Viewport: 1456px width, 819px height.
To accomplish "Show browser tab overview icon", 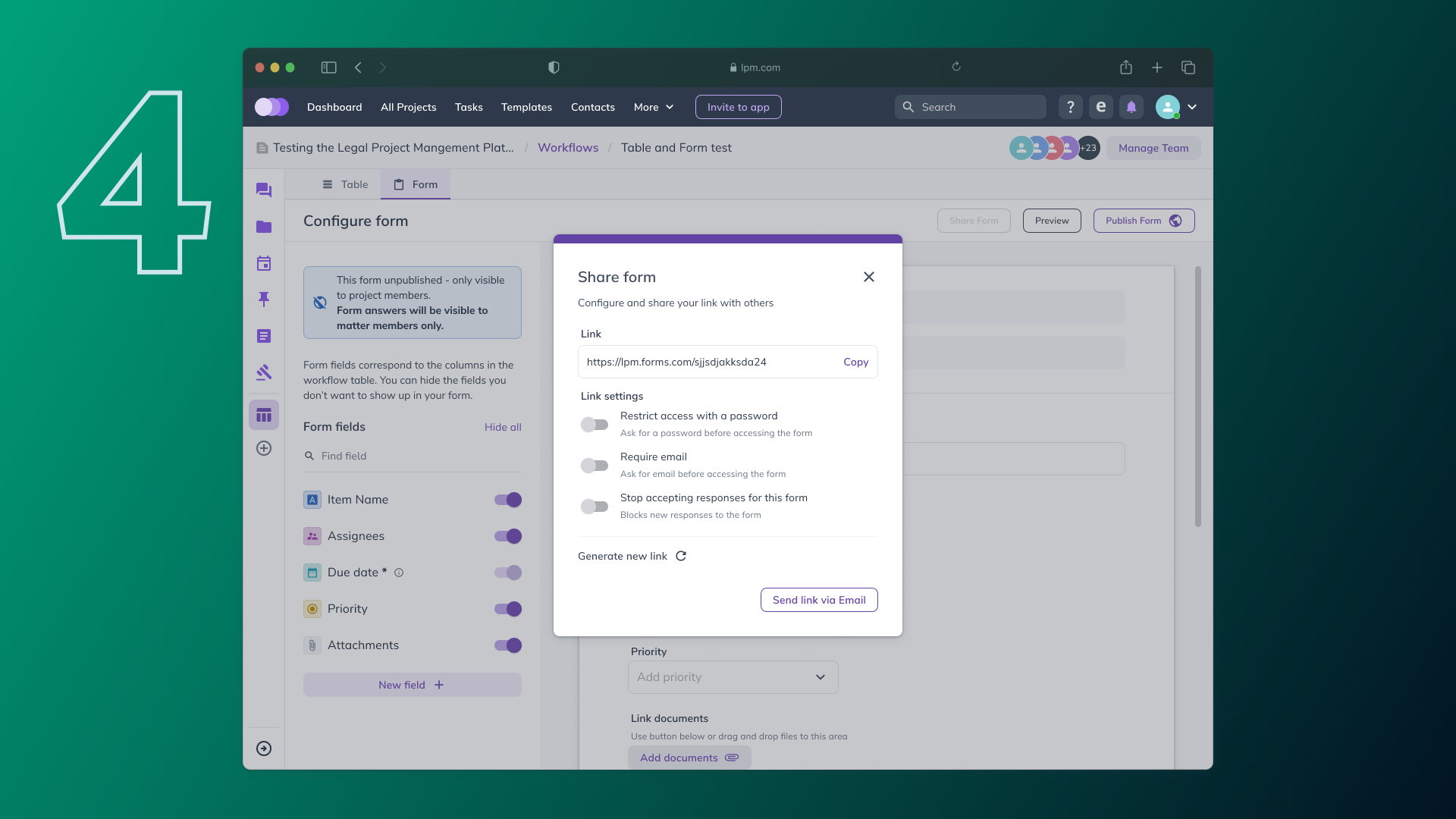I will [1188, 67].
